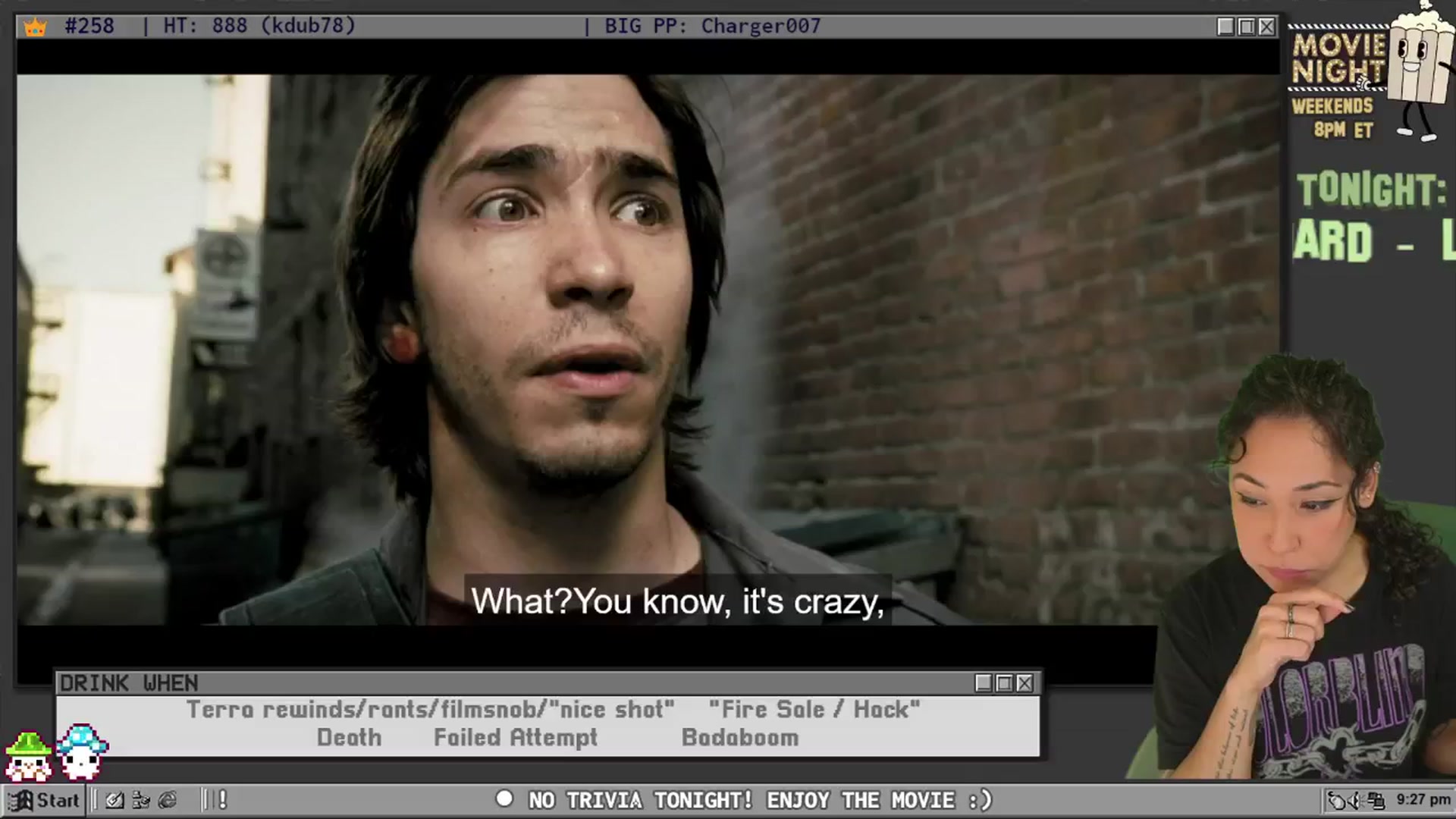Click the exclamation mark taskbar icon
1456x819 pixels.
point(222,799)
